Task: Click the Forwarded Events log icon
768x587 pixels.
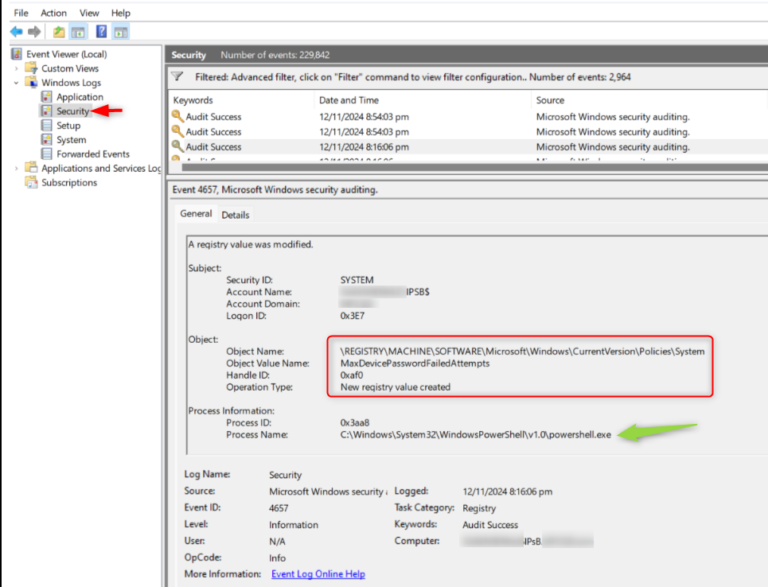Action: 47,153
